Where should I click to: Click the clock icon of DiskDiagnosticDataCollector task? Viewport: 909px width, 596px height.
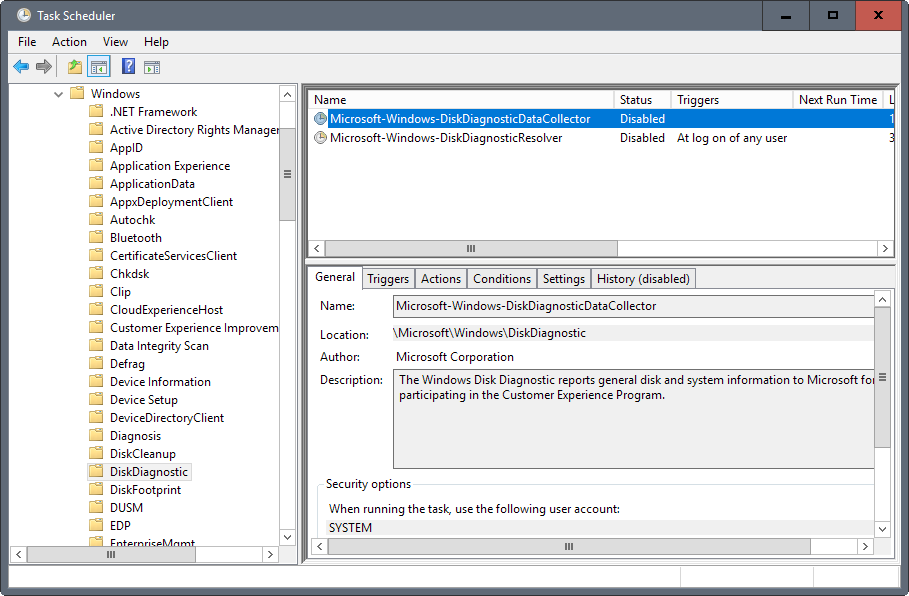tap(320, 119)
